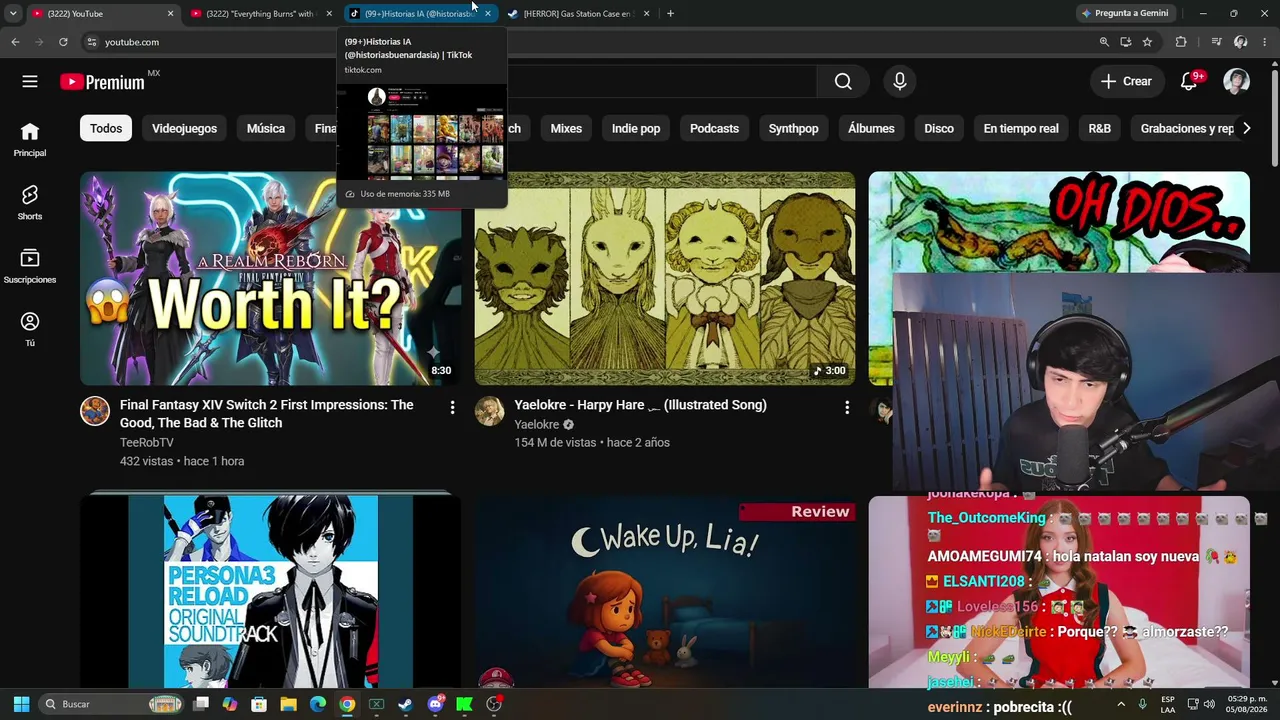Go back with the browser back arrow
The width and height of the screenshot is (1280, 720).
coord(15,42)
